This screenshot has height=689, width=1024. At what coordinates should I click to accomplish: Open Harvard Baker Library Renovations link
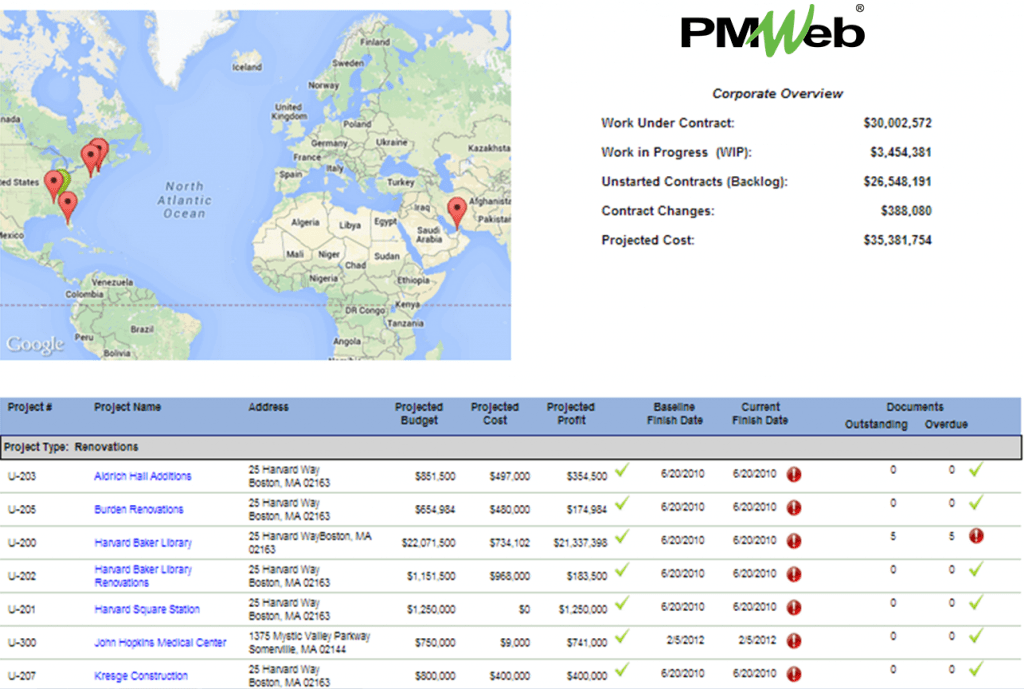click(x=143, y=576)
